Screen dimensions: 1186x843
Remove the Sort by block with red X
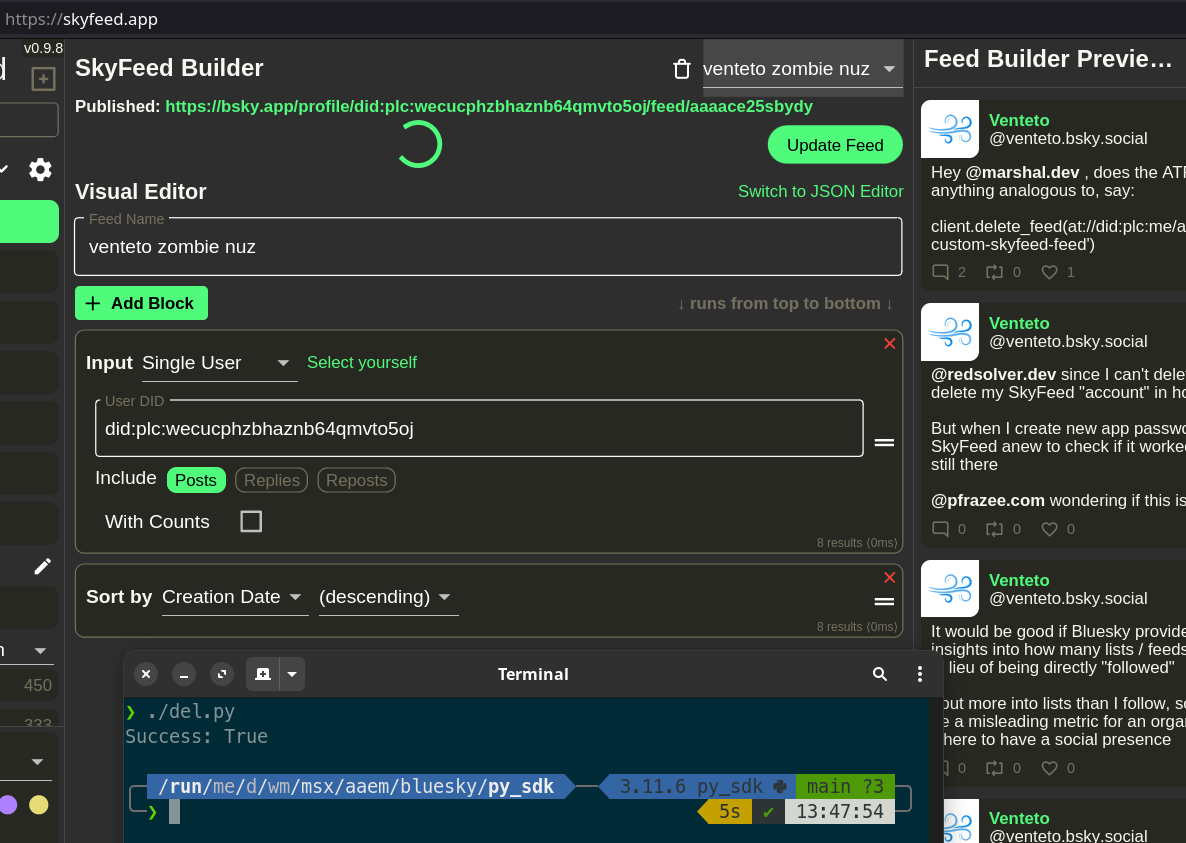coord(890,578)
